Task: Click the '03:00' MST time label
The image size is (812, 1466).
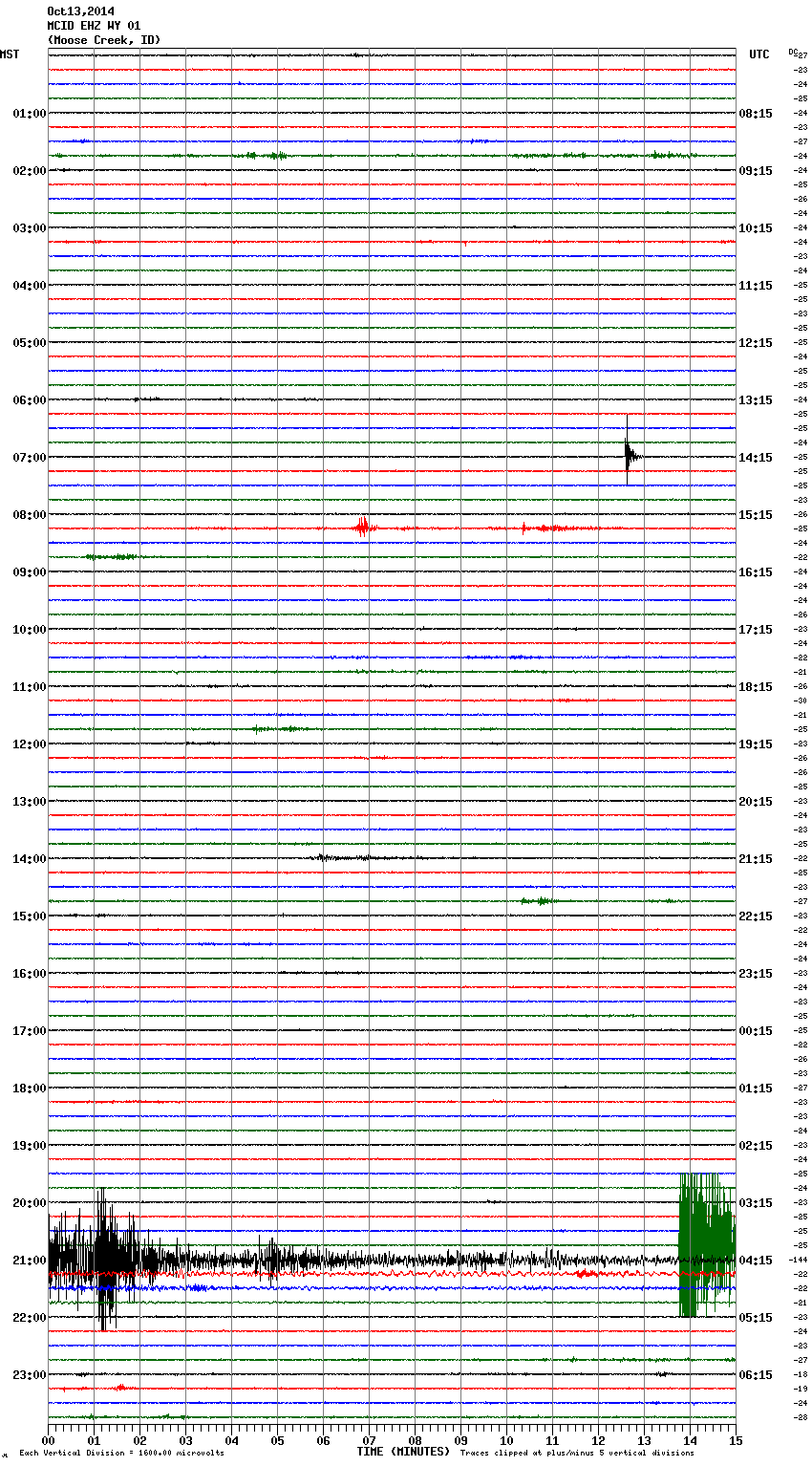Action: [x=30, y=228]
